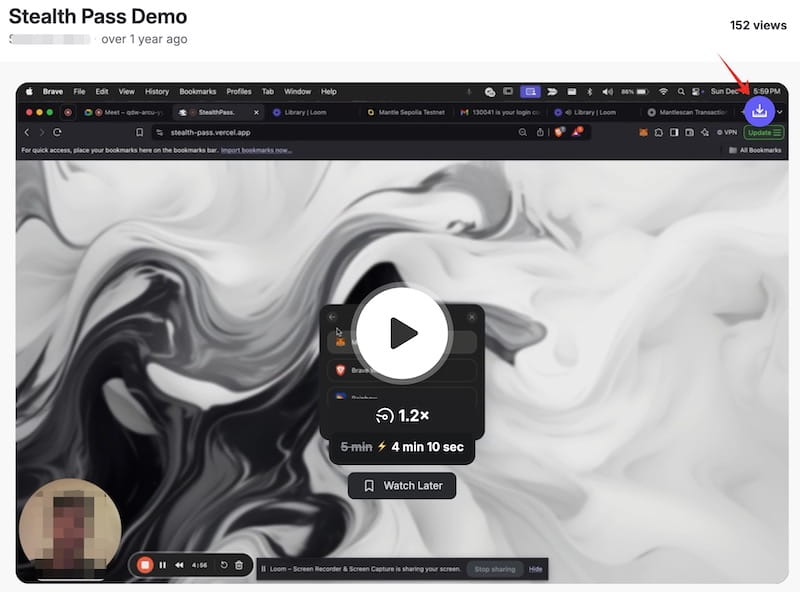Open battery status showing 86%
The height and width of the screenshot is (592, 800).
[x=635, y=92]
